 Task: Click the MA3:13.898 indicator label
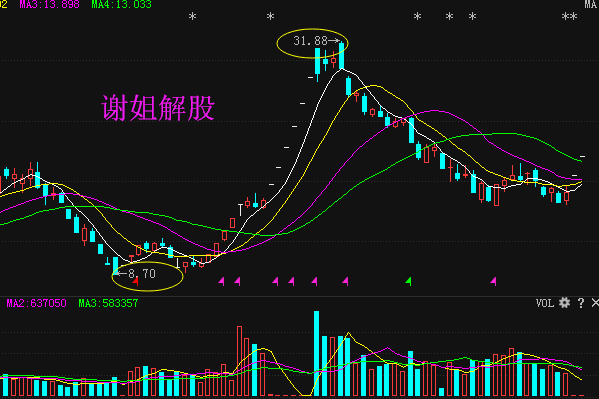(49, 4)
